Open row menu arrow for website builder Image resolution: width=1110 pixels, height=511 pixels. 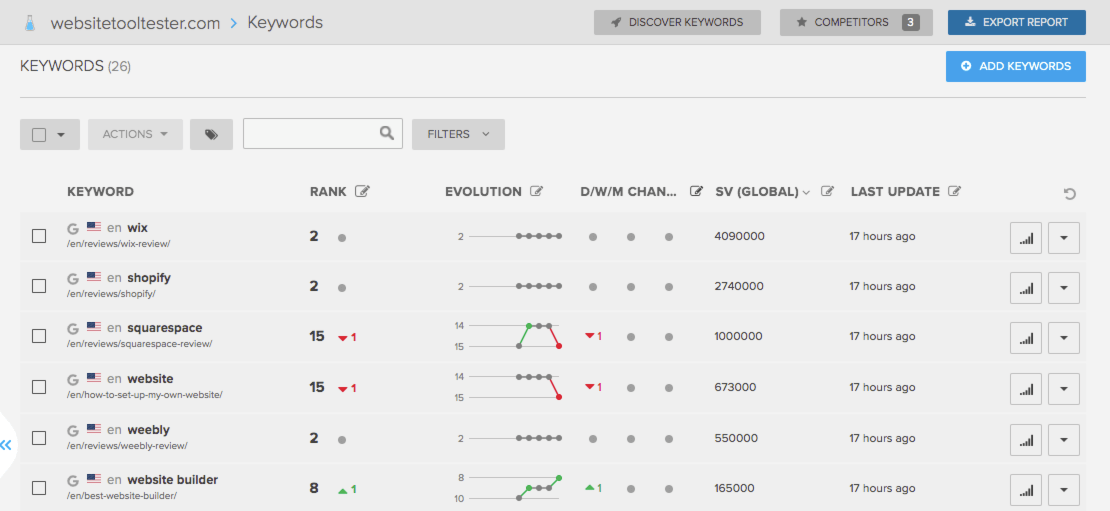click(1063, 490)
